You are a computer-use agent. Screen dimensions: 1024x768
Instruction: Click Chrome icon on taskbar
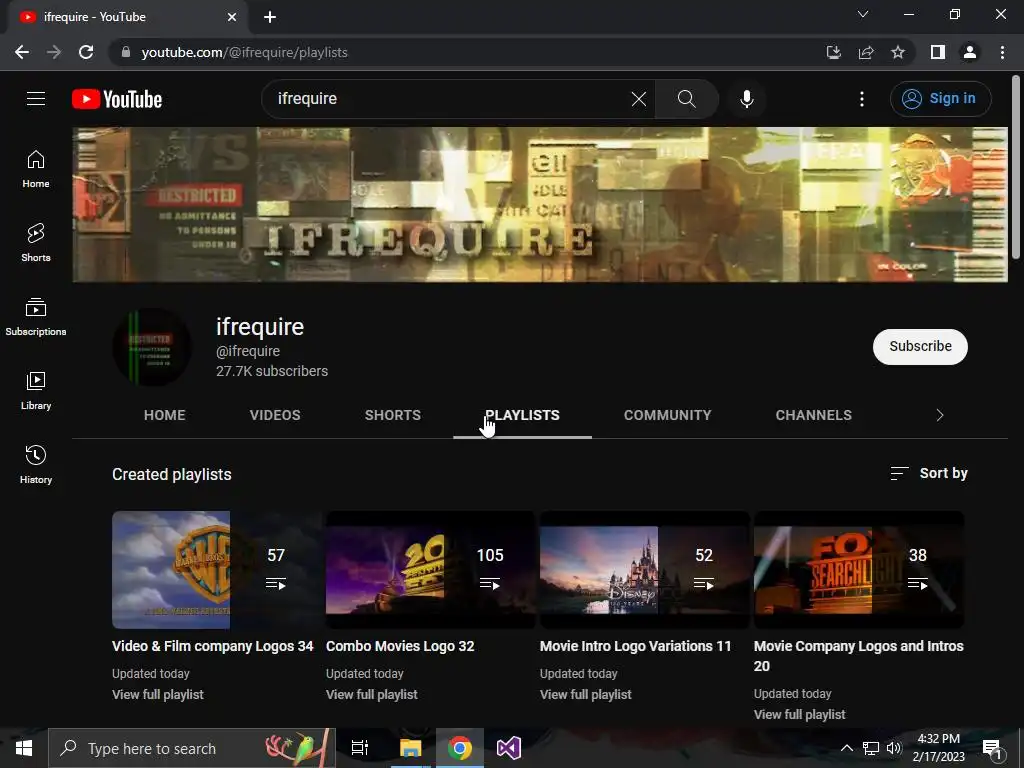point(460,748)
